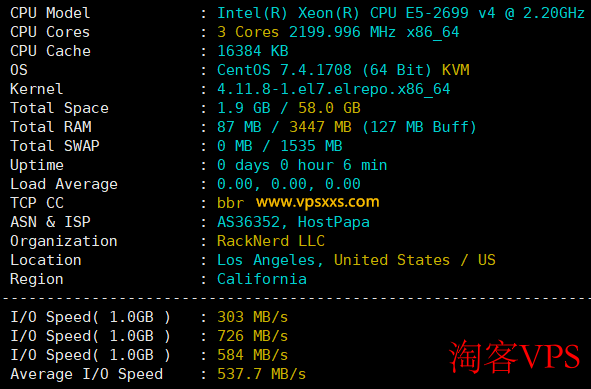This screenshot has width=591, height=389.
Task: Select 'AS36352, HostPapa' text
Action: tap(293, 222)
